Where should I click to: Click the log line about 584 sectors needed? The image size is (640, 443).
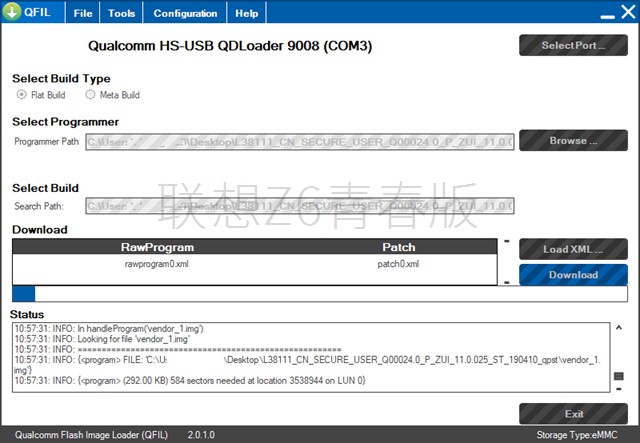point(190,381)
